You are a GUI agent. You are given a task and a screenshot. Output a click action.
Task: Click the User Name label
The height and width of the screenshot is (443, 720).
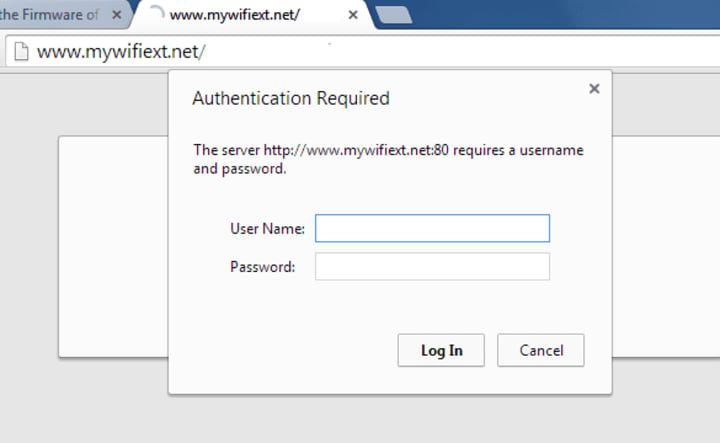[267, 229]
